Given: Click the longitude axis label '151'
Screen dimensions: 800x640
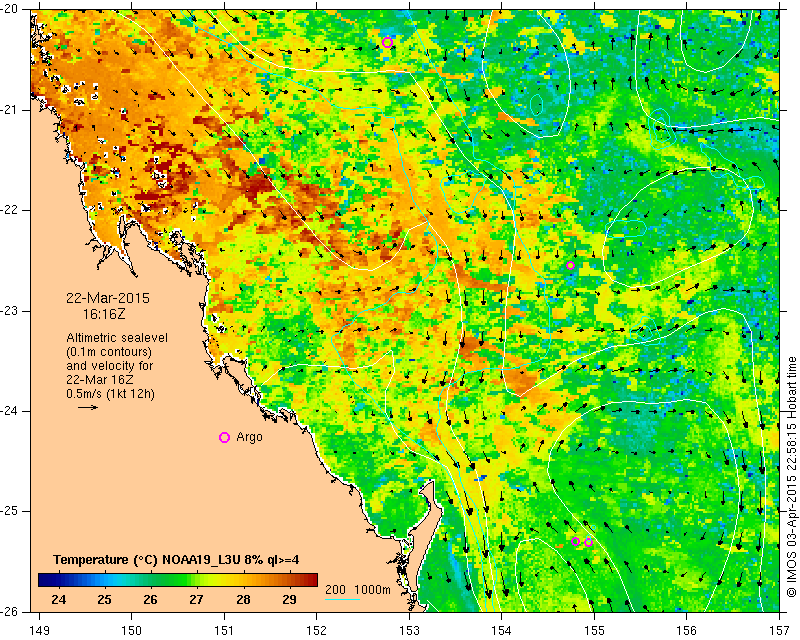Looking at the screenshot, I should pos(224,631).
